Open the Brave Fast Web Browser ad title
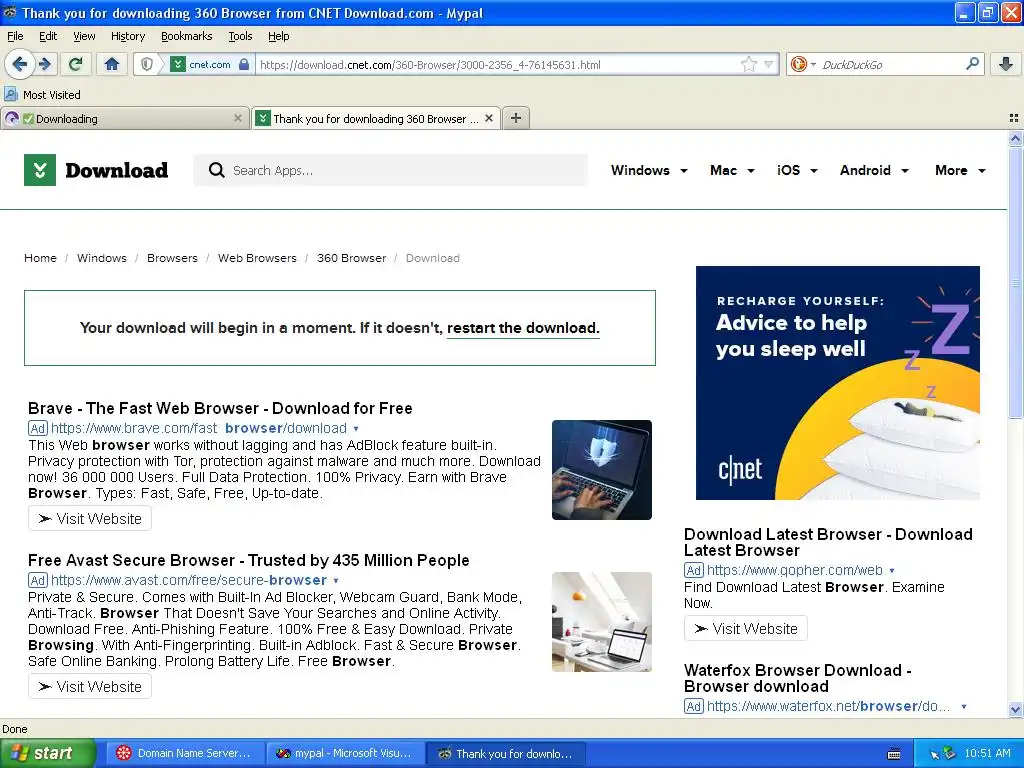Image resolution: width=1024 pixels, height=768 pixels. tap(220, 408)
